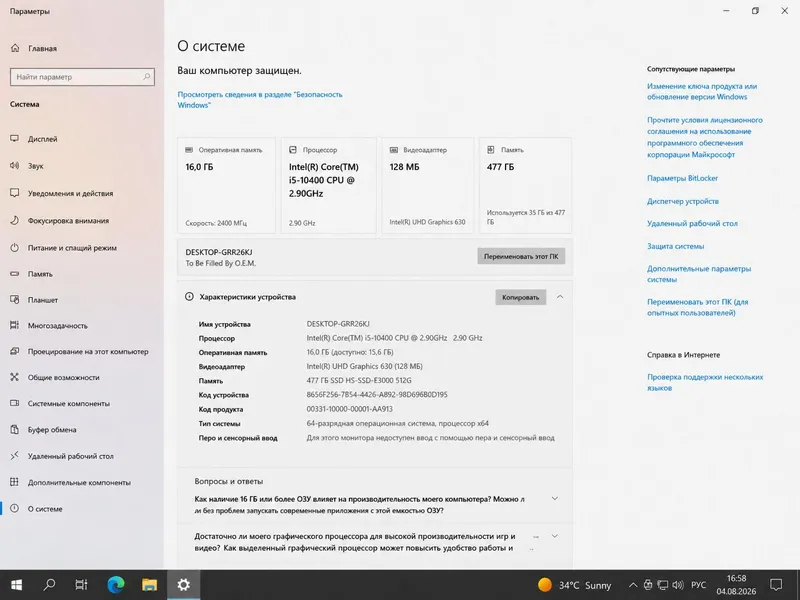Screen dimensions: 800x600
Task: Open the Звук speaker icon
Action: [x=15, y=165]
